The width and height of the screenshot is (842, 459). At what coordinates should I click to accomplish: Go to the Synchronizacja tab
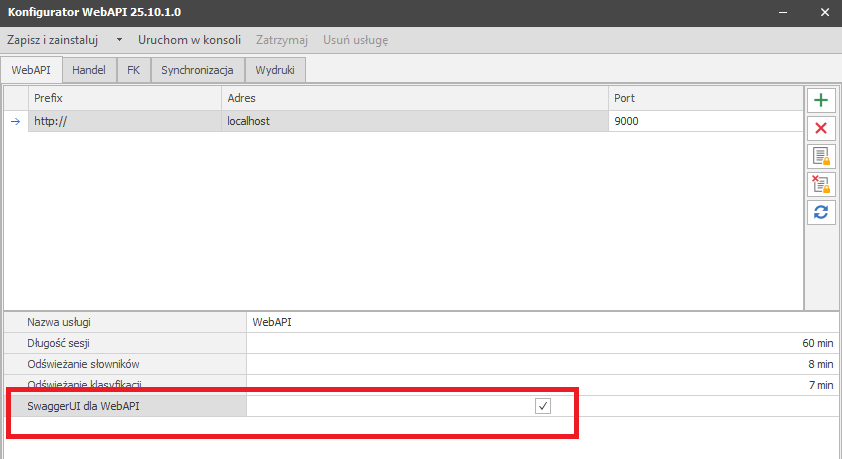197,70
